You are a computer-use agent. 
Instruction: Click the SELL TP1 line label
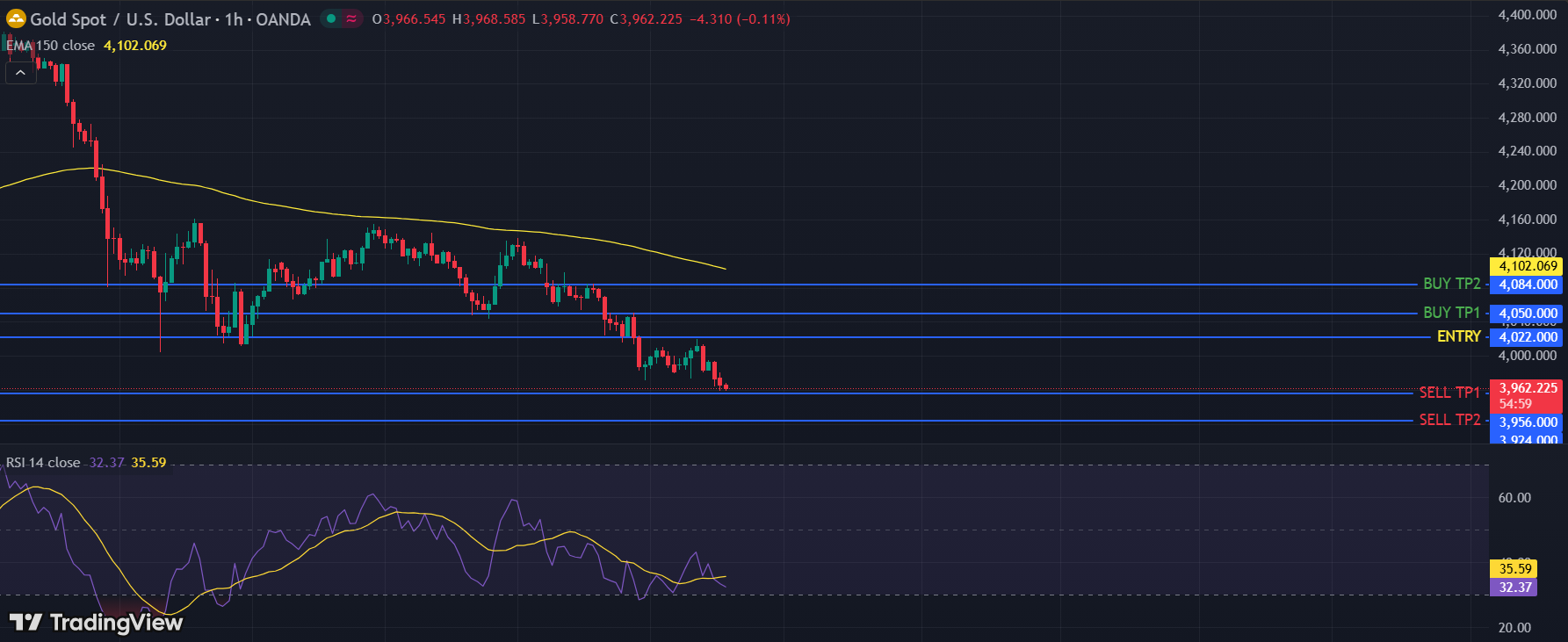pos(1449,393)
